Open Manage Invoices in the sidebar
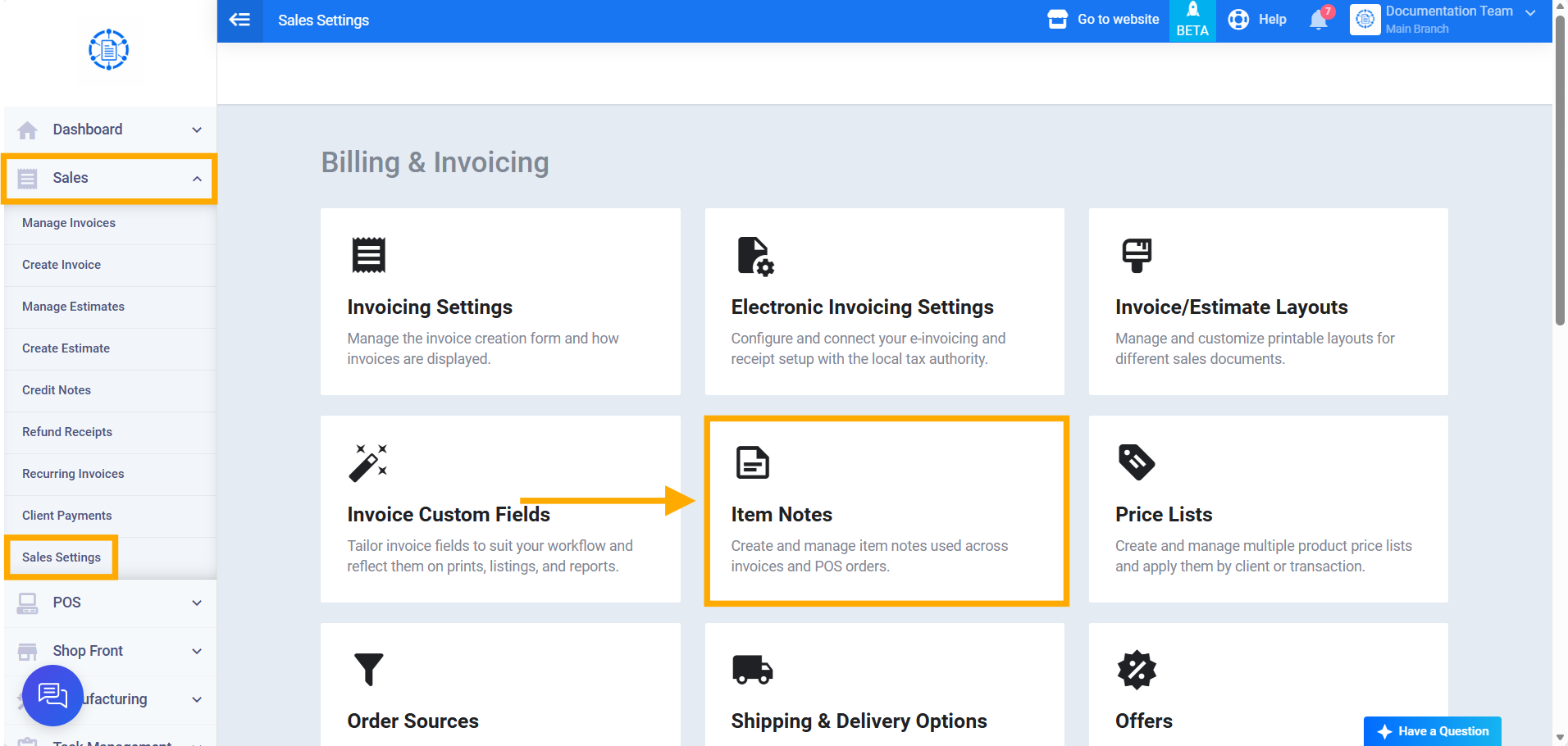Screen dimensions: 1568x746 coord(69,223)
